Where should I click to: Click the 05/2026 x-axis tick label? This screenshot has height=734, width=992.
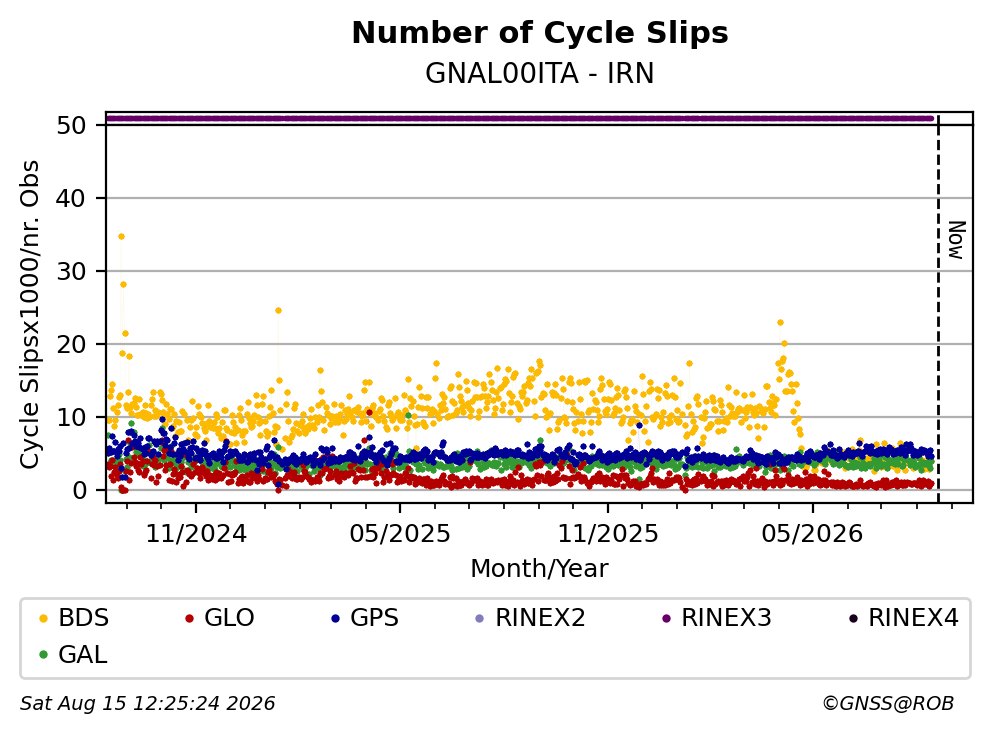pyautogui.click(x=812, y=534)
